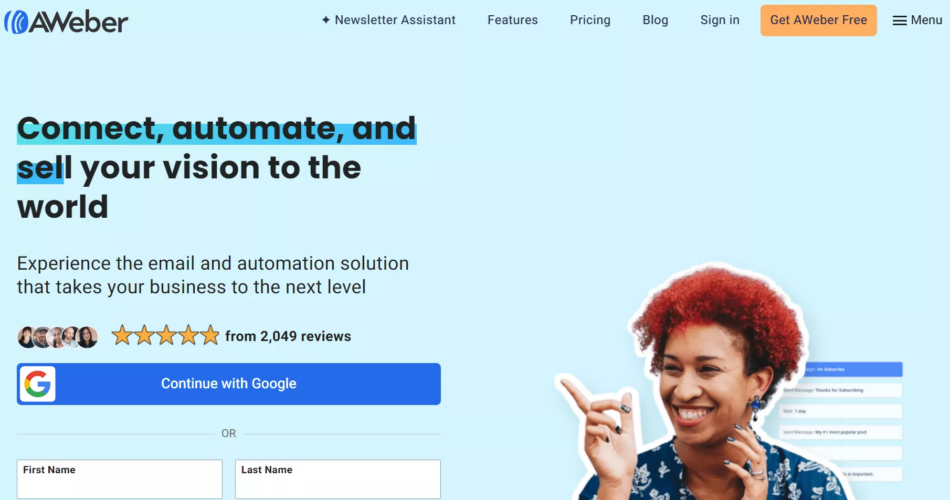The image size is (950, 500).
Task: Focus the Last Name input field
Action: coord(337,479)
